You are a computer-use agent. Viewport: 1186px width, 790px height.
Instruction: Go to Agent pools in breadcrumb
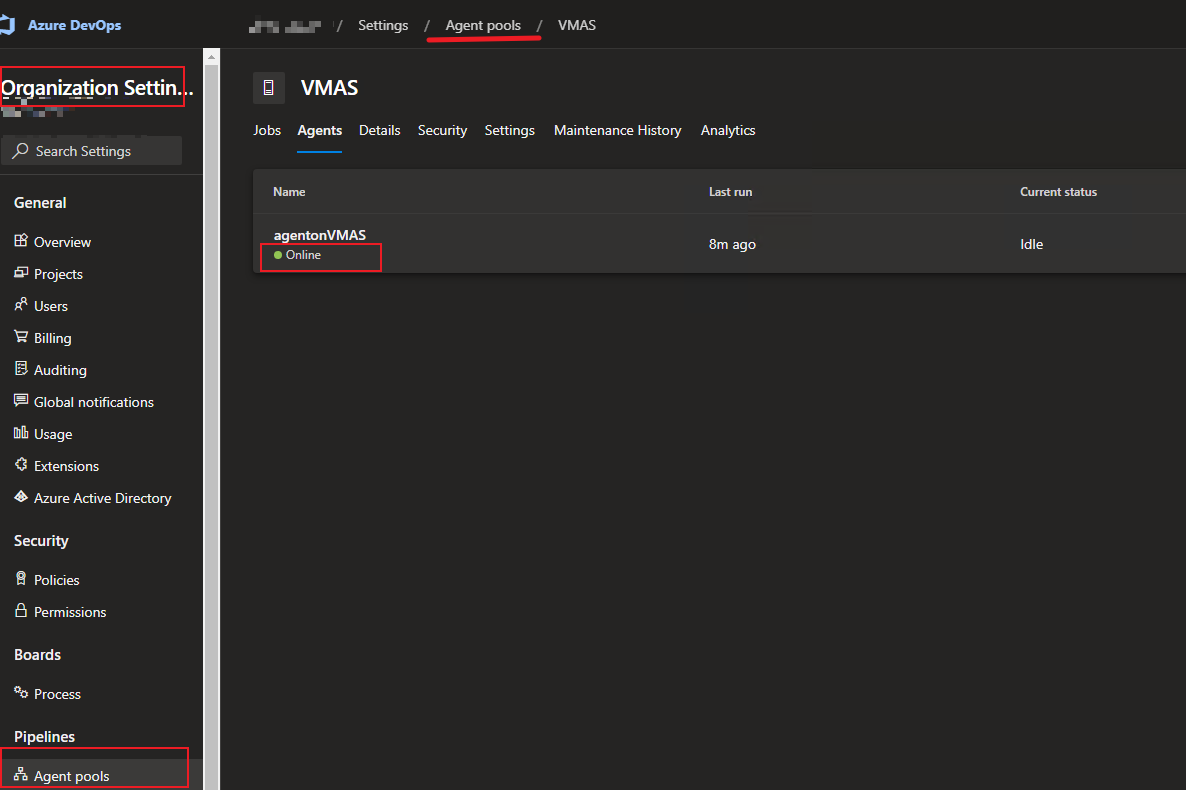click(483, 25)
